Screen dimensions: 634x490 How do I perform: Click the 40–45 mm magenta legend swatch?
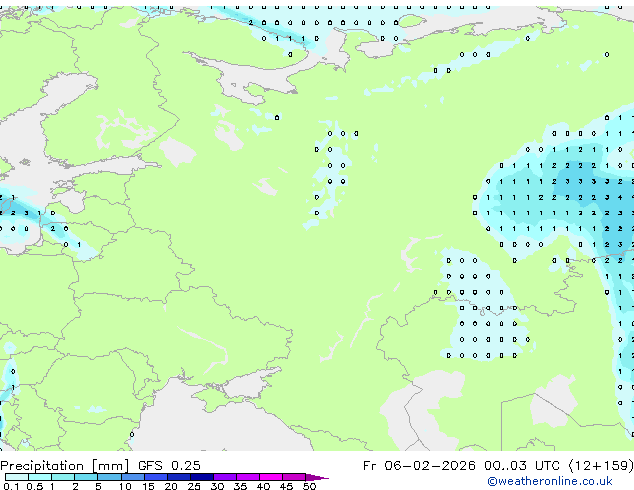(271, 477)
